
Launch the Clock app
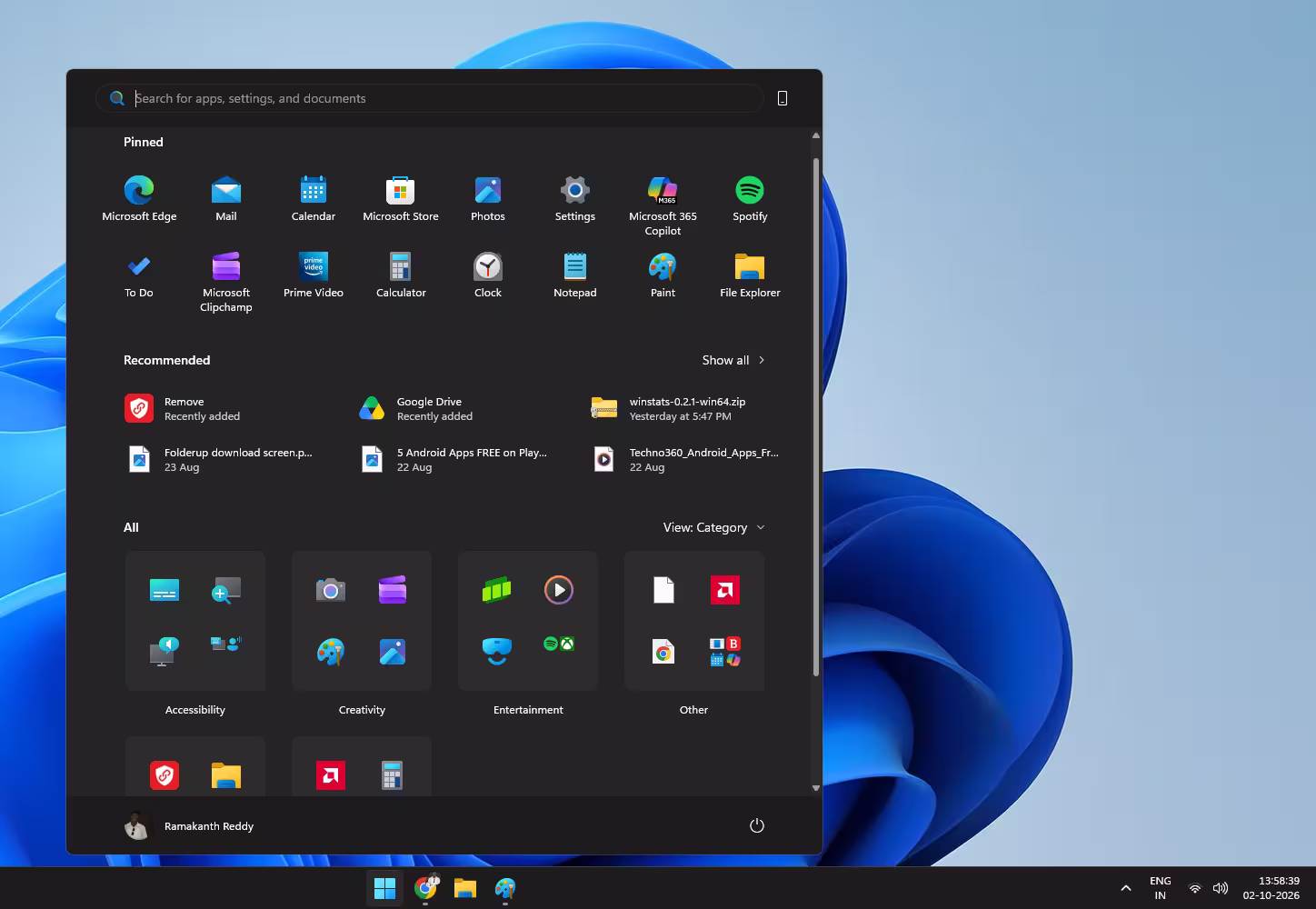pos(488,275)
